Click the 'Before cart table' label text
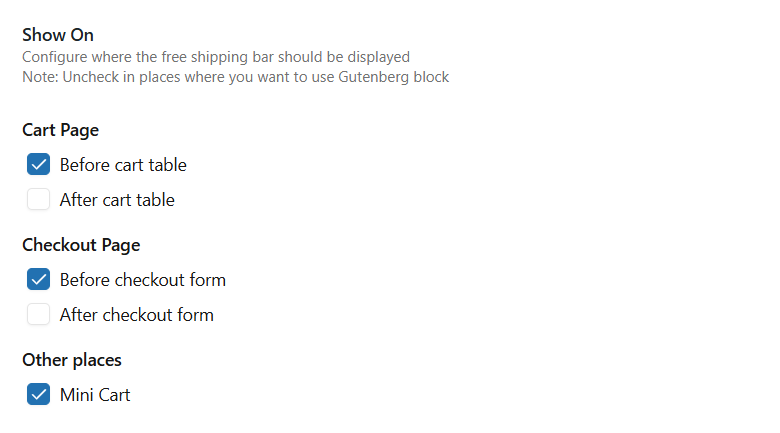 123,165
